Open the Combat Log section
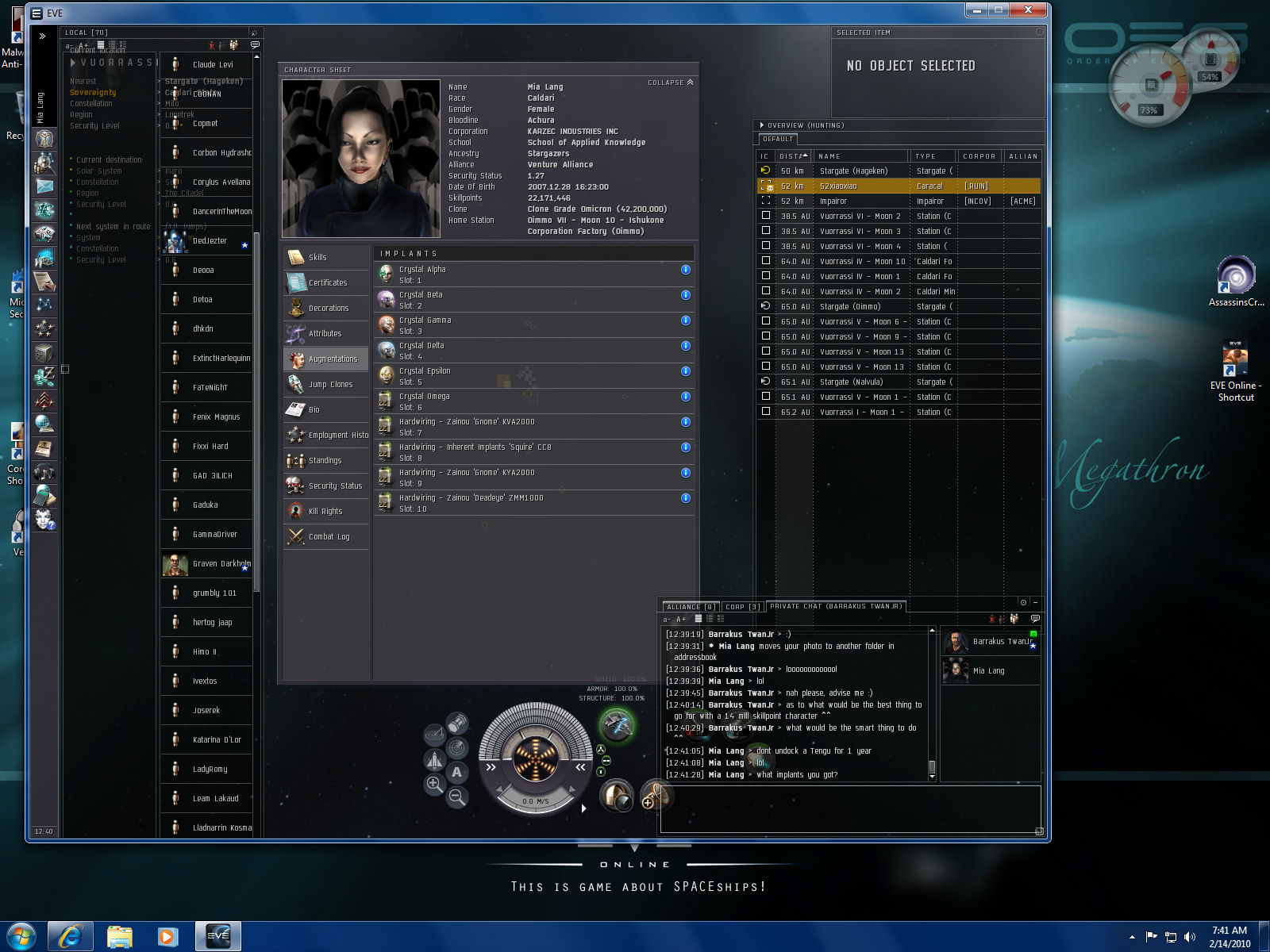This screenshot has width=1270, height=952. tap(326, 536)
